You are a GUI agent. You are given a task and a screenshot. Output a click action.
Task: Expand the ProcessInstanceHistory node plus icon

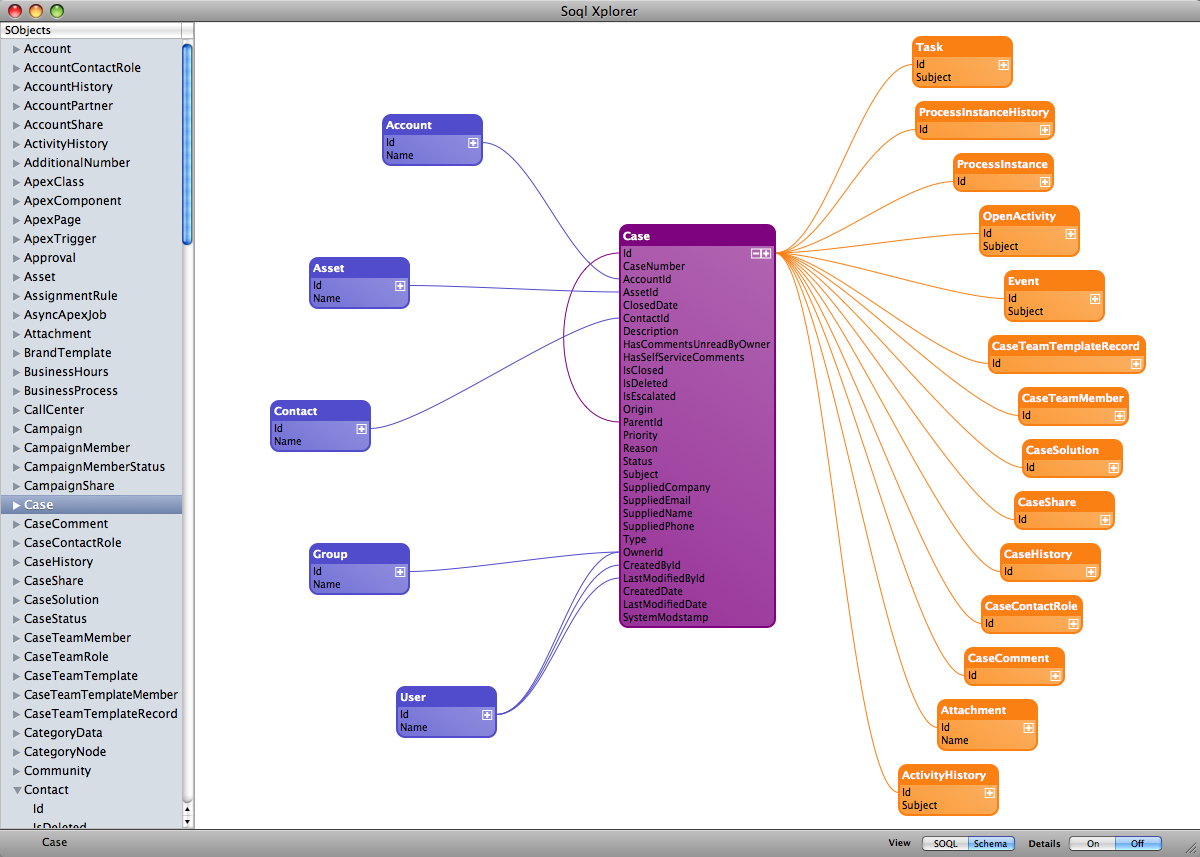tap(1045, 130)
